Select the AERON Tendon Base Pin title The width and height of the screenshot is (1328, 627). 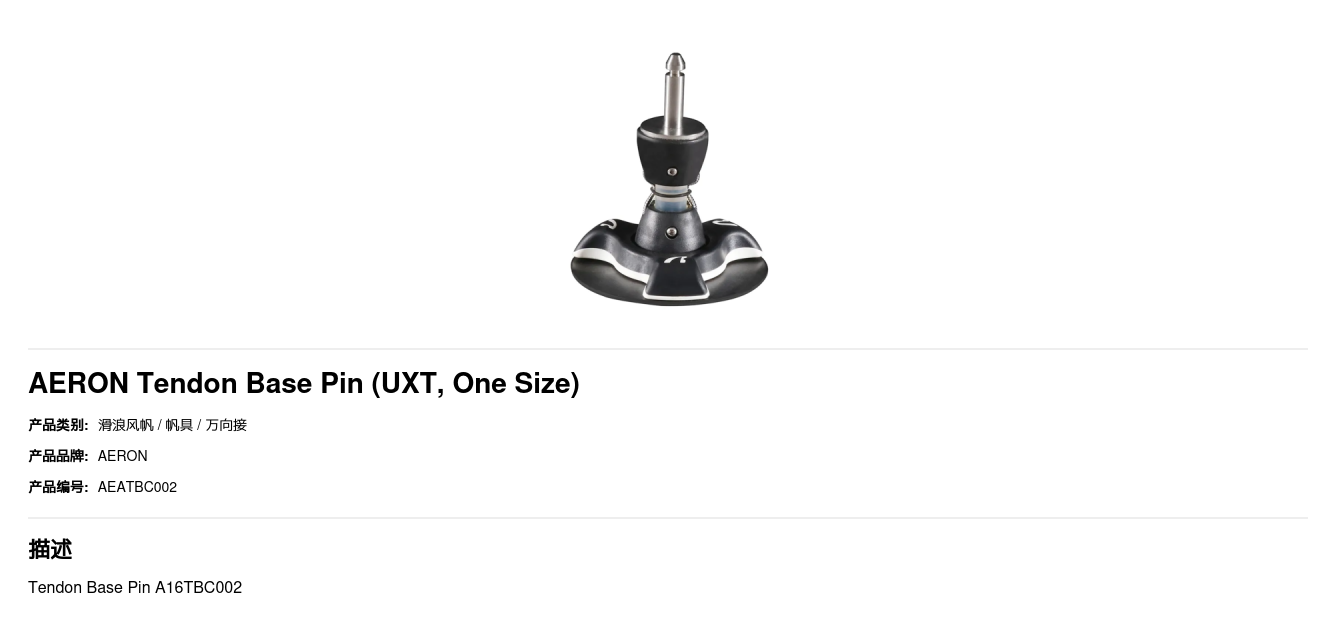304,383
